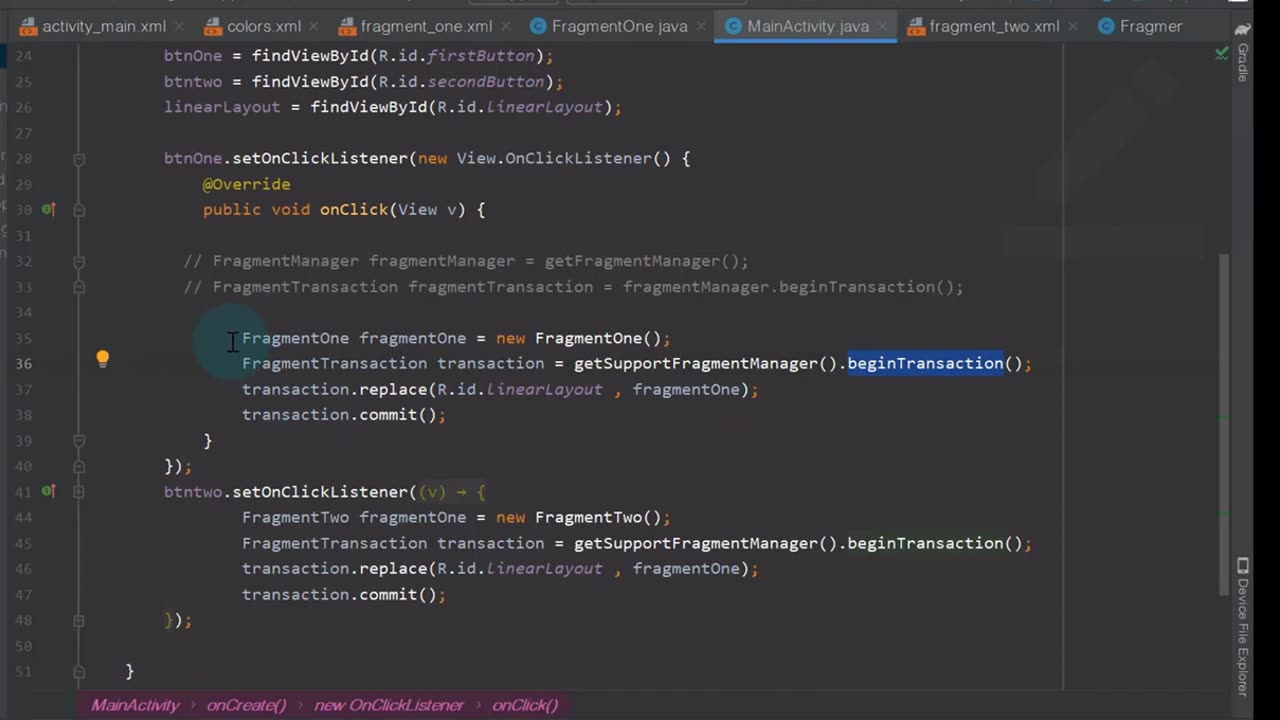This screenshot has width=1280, height=720.
Task: Click the editor's vertical scrollbar thumb
Action: coord(1224,425)
